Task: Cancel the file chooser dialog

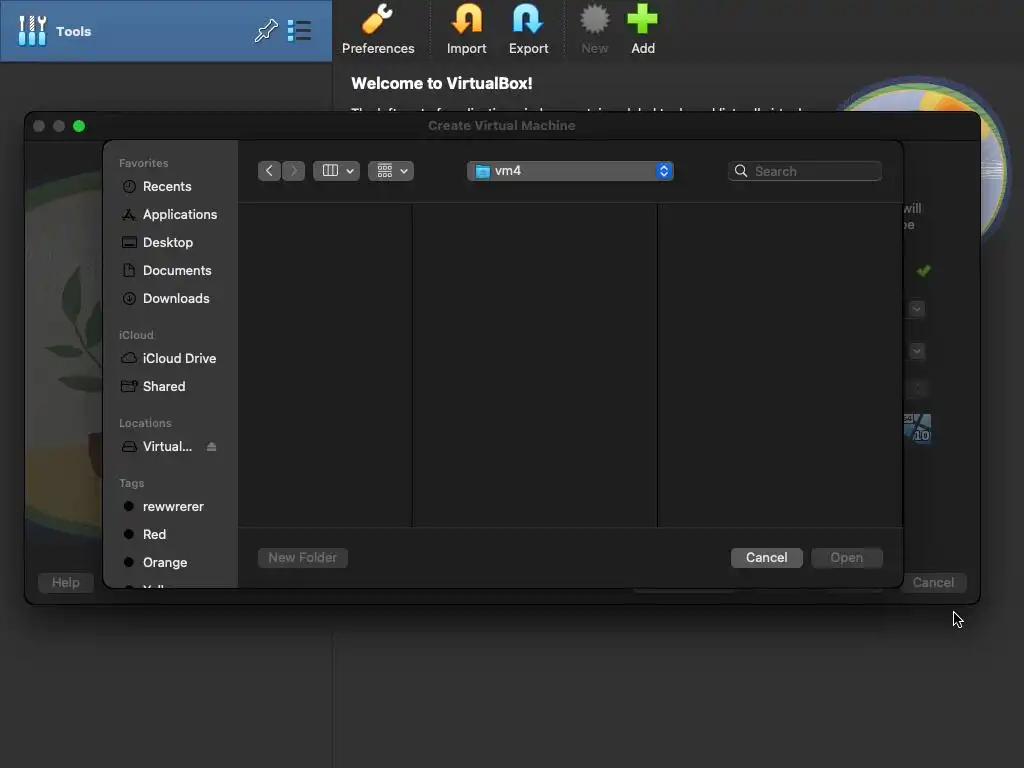Action: coord(767,558)
